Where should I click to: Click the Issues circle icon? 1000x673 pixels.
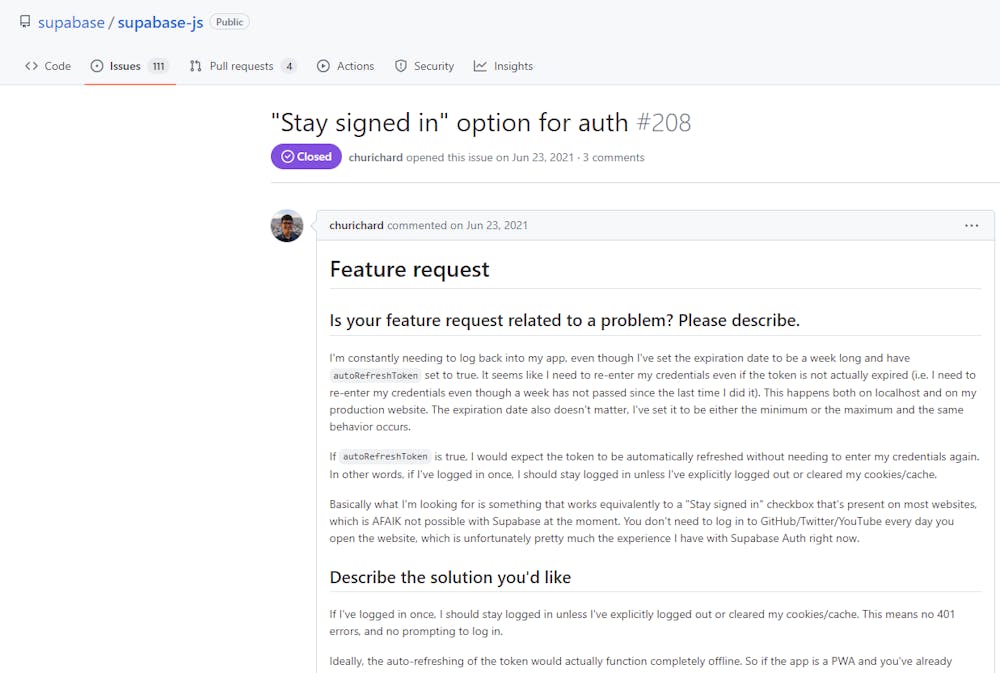coord(97,66)
